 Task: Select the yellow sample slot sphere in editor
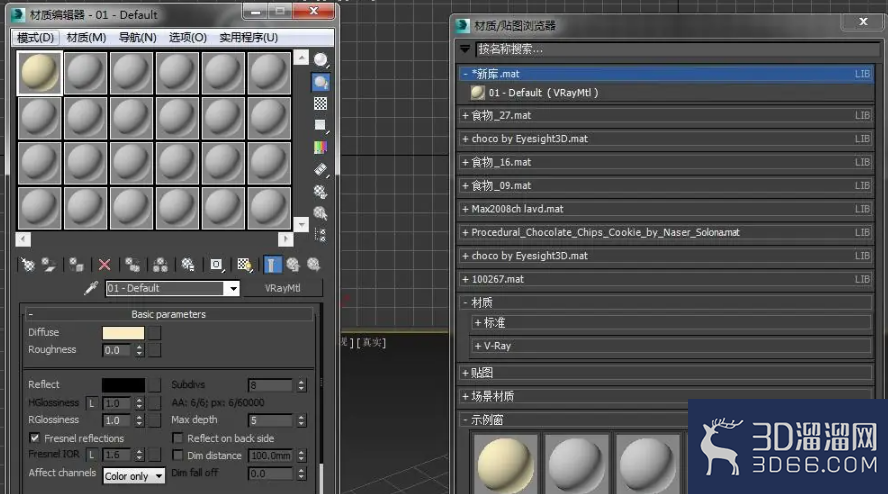pos(40,73)
